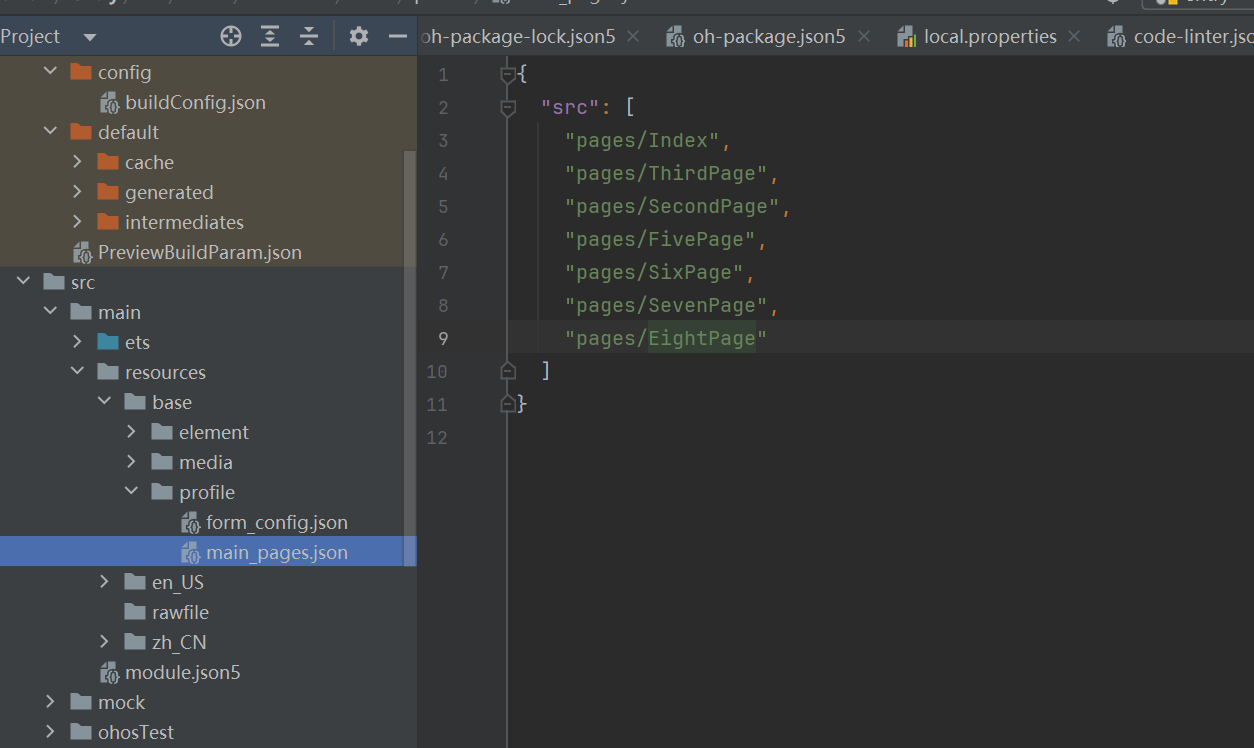The width and height of the screenshot is (1254, 748).
Task: Close the oh-package.json5 tab
Action: coord(864,37)
